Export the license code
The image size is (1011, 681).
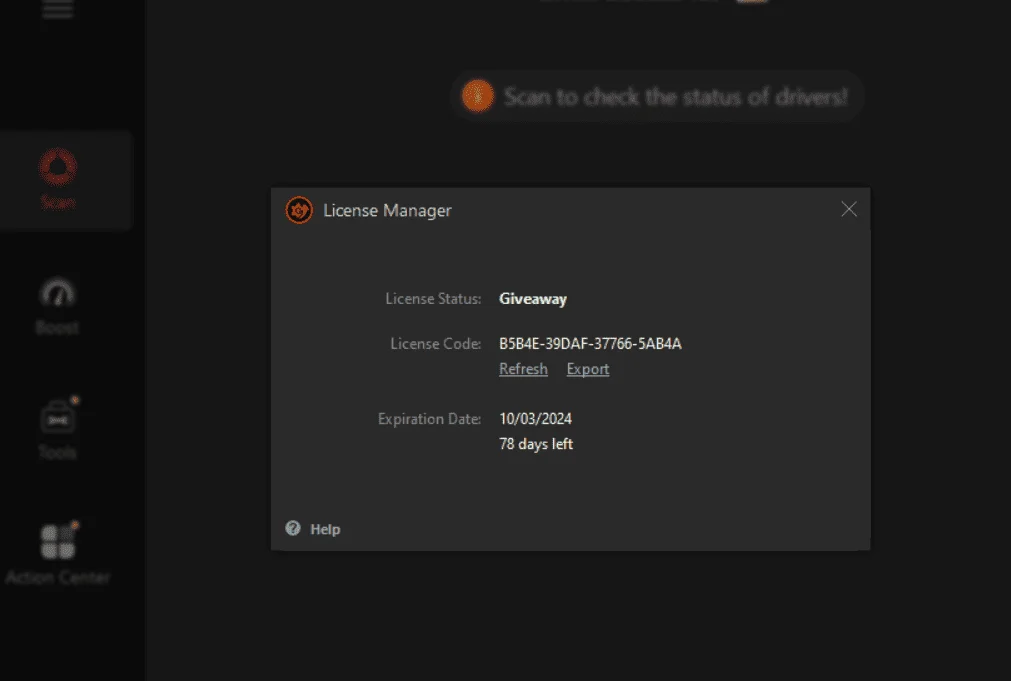tap(587, 369)
